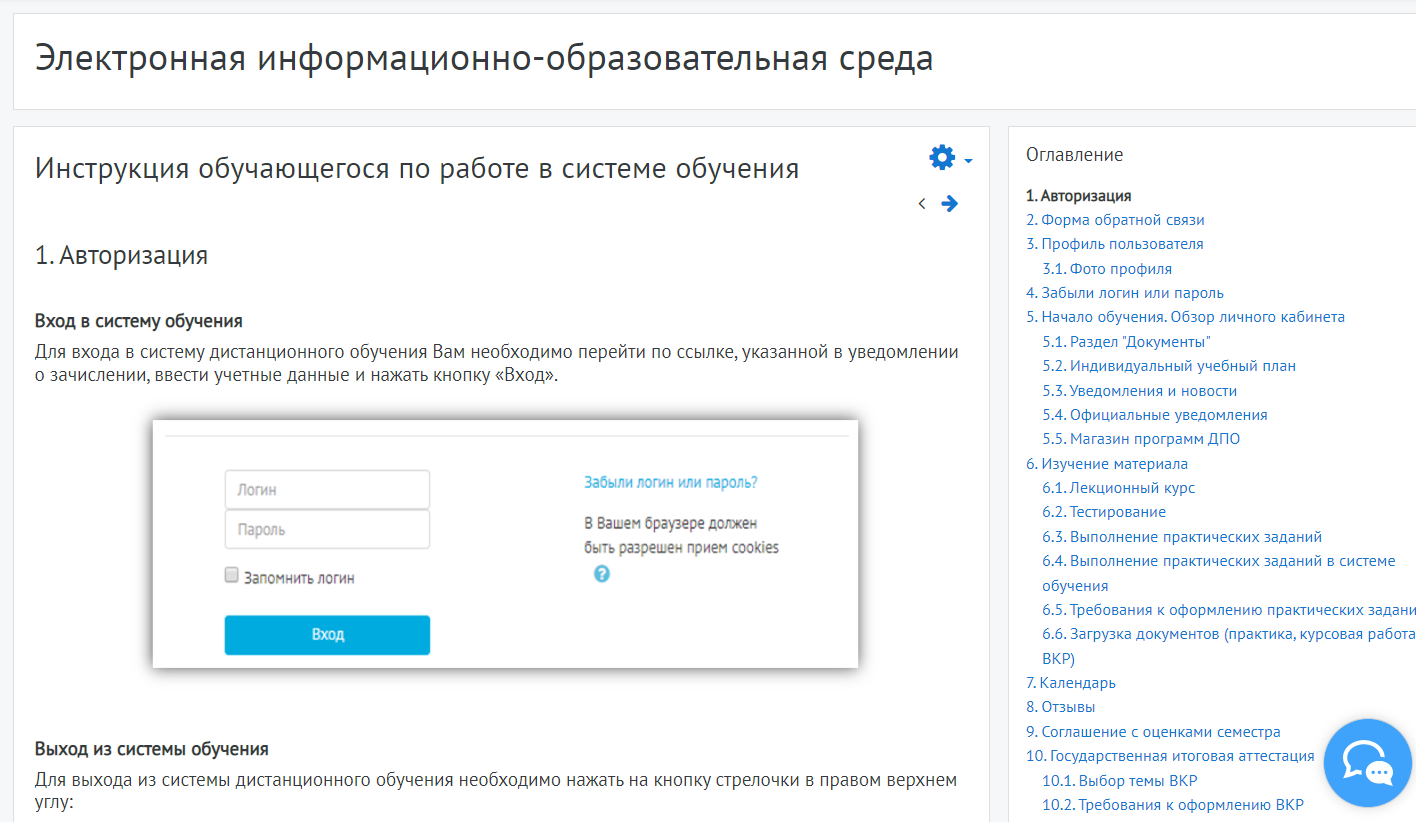Select '5.1. Раздел "Документы"' in contents
The height and width of the screenshot is (822, 1416).
pyautogui.click(x=1126, y=342)
